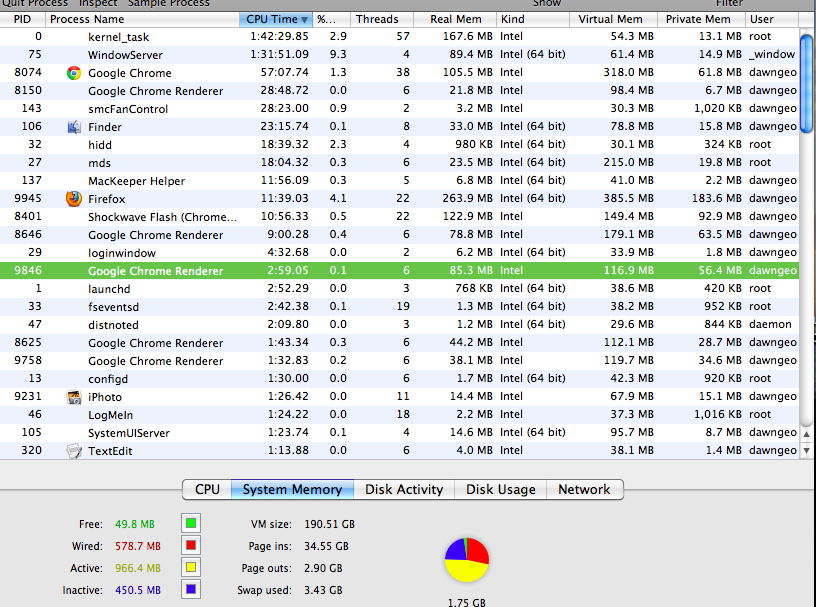
Task: Select the smcFanControl process row
Action: (399, 108)
